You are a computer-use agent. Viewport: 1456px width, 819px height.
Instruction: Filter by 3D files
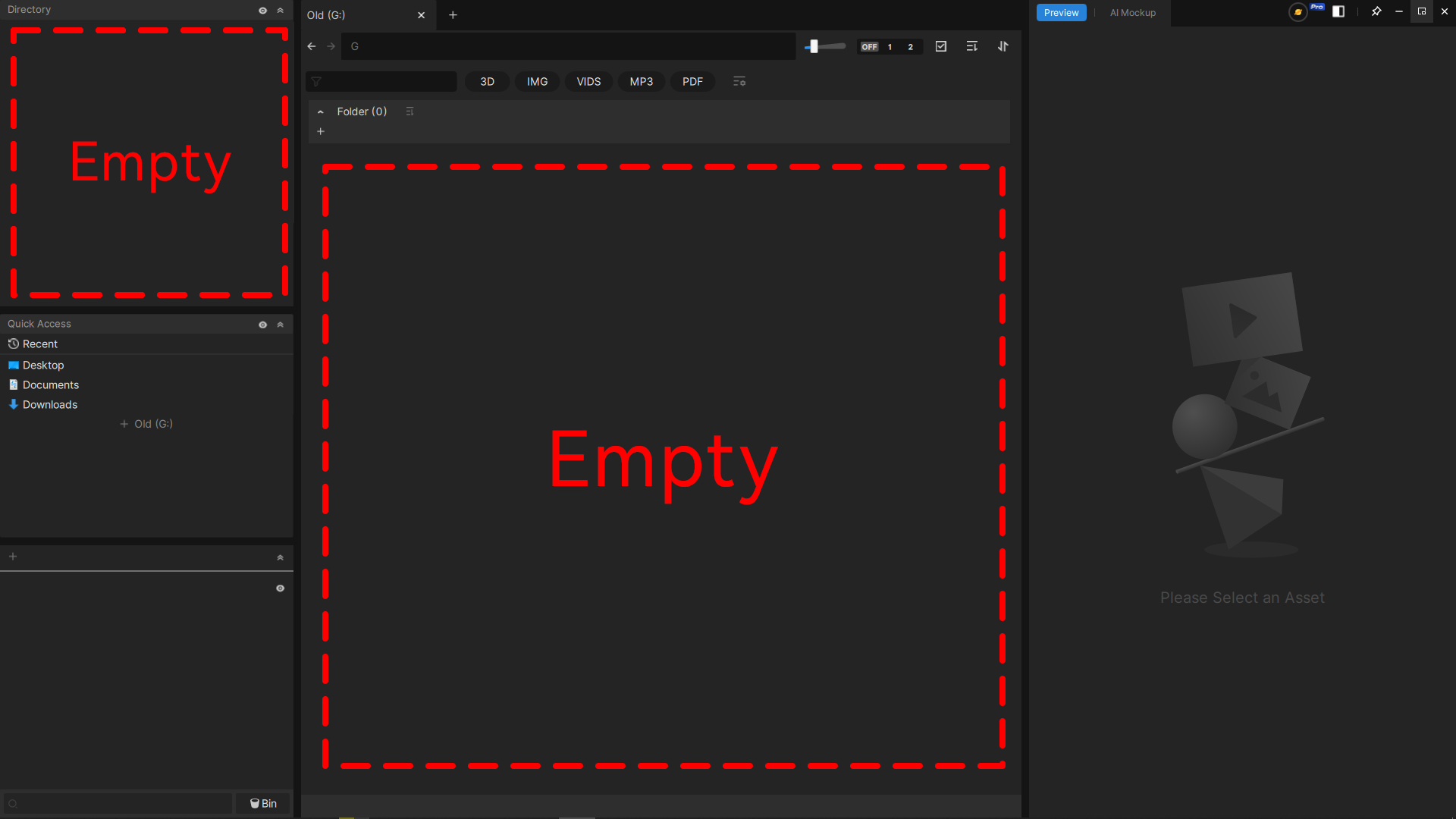[487, 82]
